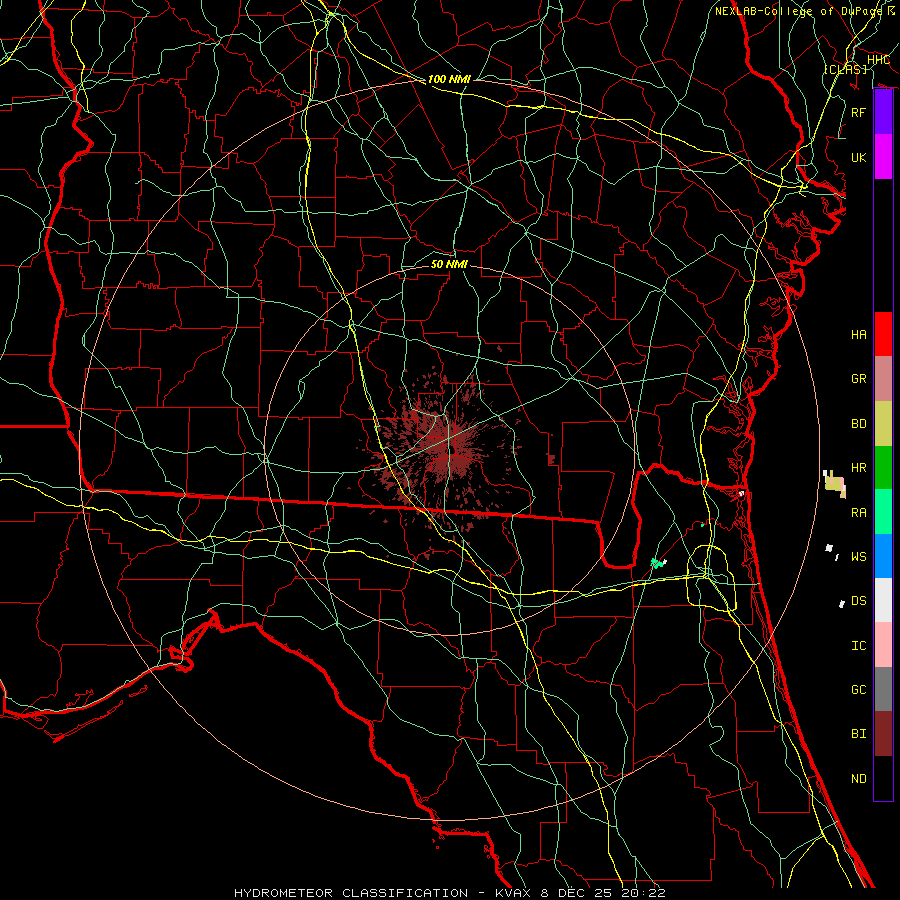Click the yellow BD legend color swatch
The image size is (900, 900).
(883, 423)
